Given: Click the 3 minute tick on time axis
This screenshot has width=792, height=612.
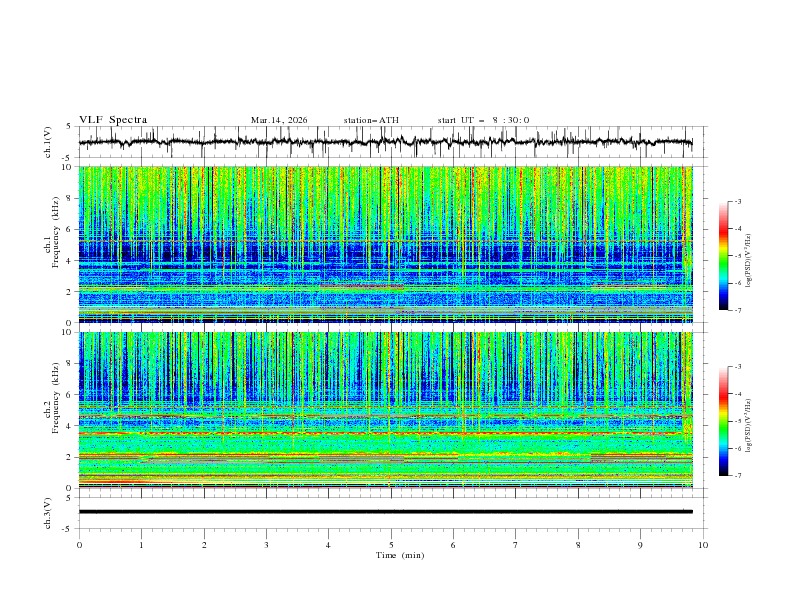Looking at the screenshot, I should click(x=266, y=544).
